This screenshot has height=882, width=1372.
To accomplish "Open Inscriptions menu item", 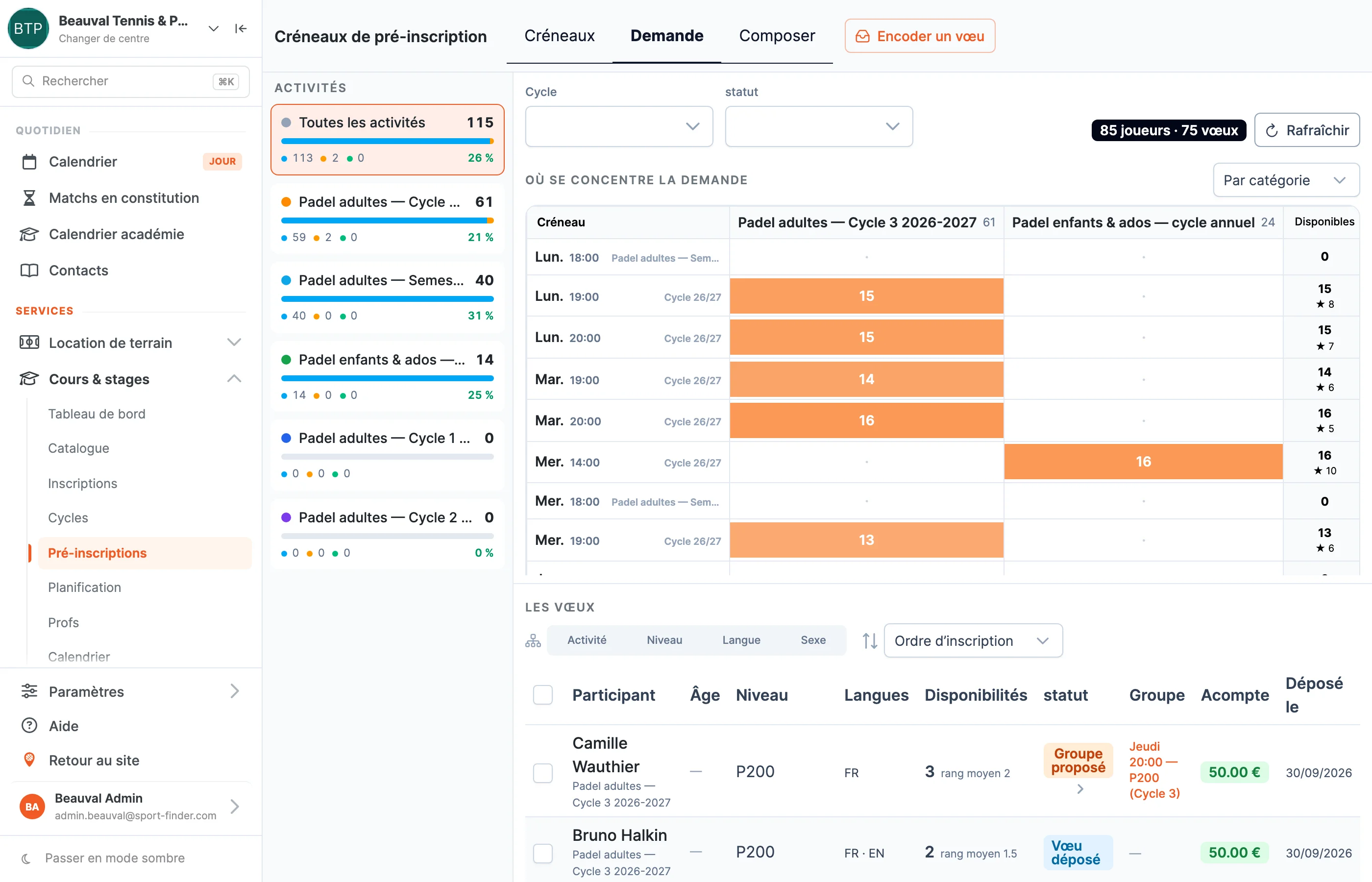I will click(x=82, y=483).
